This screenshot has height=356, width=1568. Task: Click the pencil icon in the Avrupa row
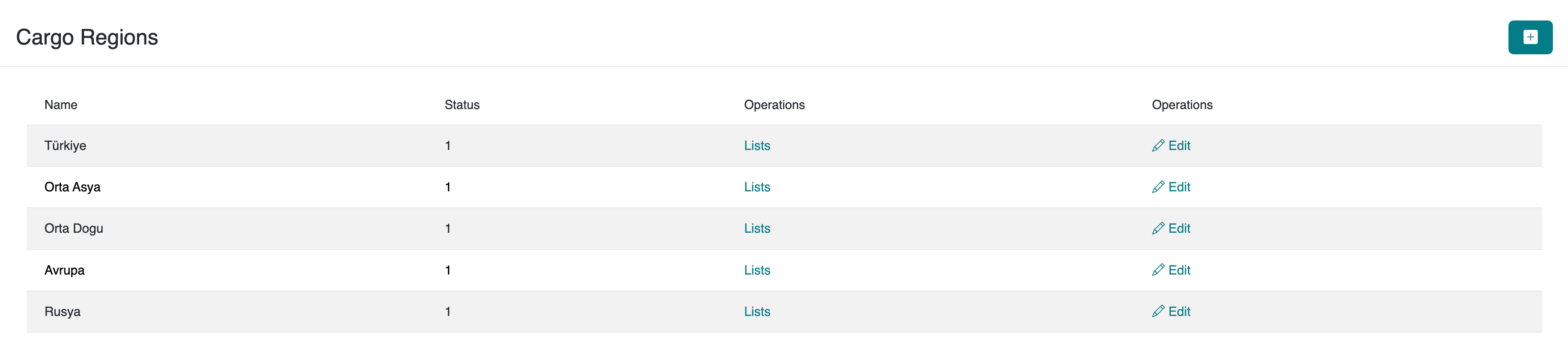tap(1158, 270)
